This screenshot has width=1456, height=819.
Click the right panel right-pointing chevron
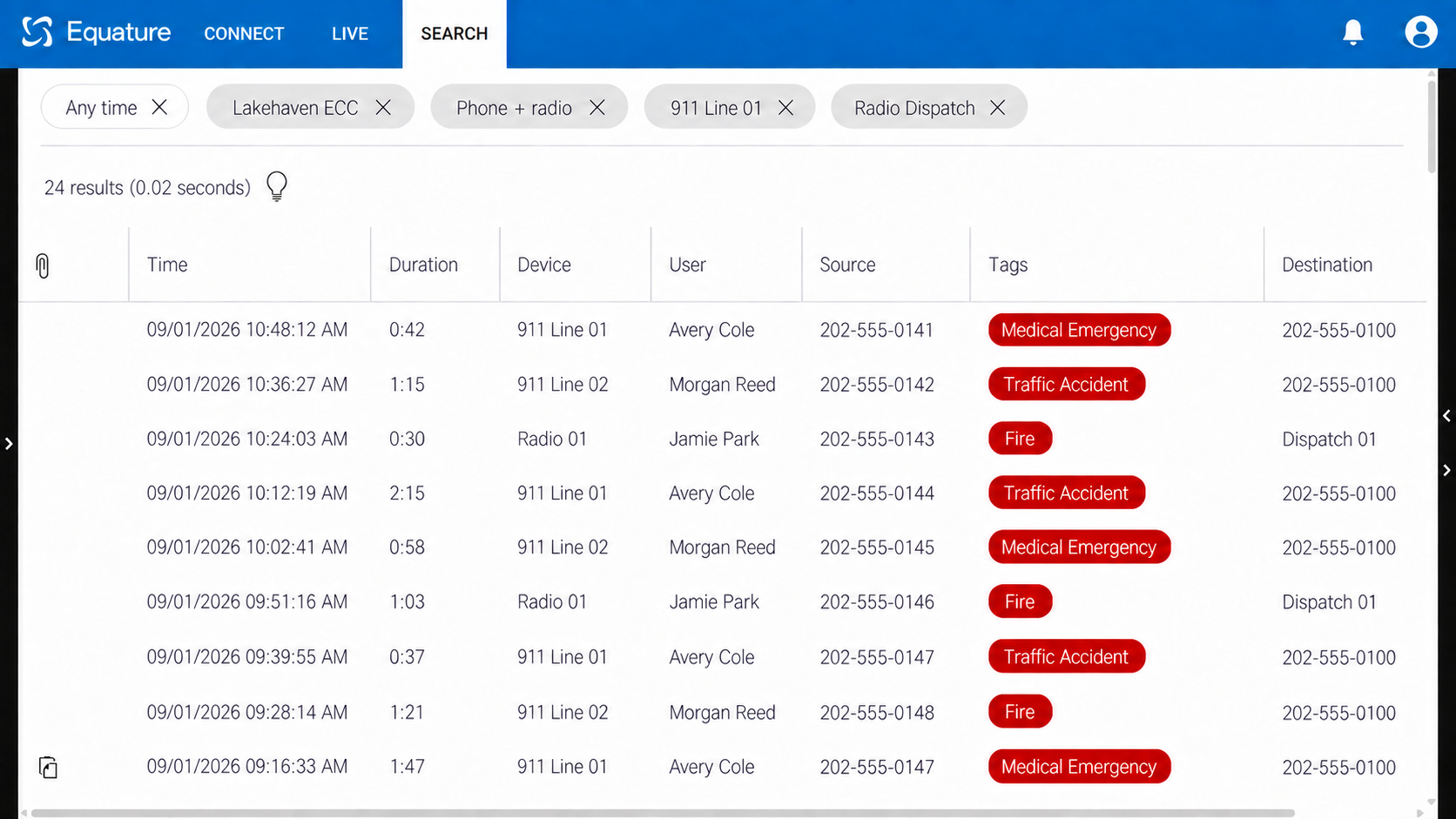coord(1446,470)
